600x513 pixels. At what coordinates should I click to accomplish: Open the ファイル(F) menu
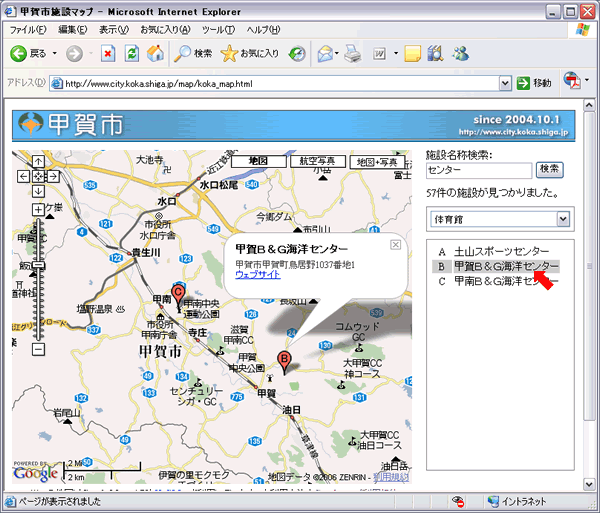(28, 30)
